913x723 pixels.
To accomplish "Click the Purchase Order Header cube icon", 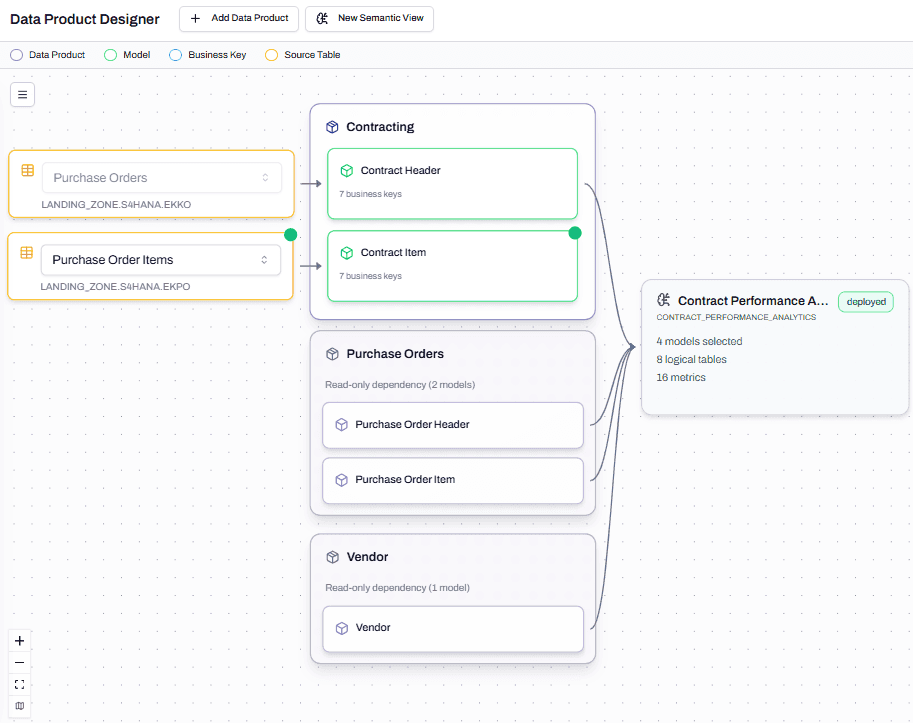I will [342, 424].
